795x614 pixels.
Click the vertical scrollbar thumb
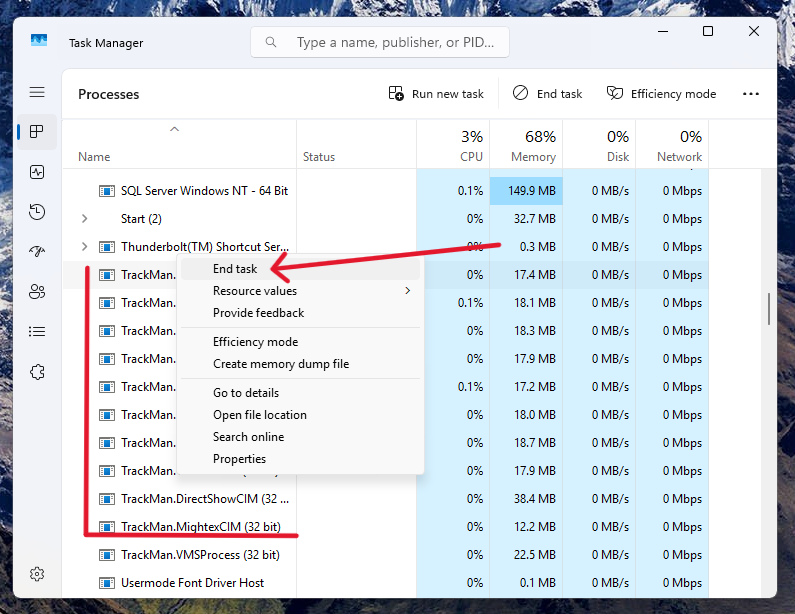click(769, 309)
